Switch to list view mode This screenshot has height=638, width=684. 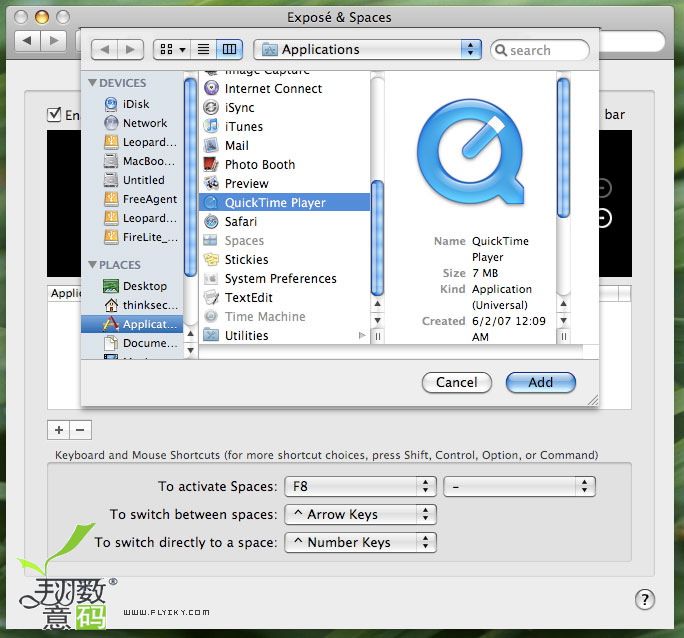[203, 49]
